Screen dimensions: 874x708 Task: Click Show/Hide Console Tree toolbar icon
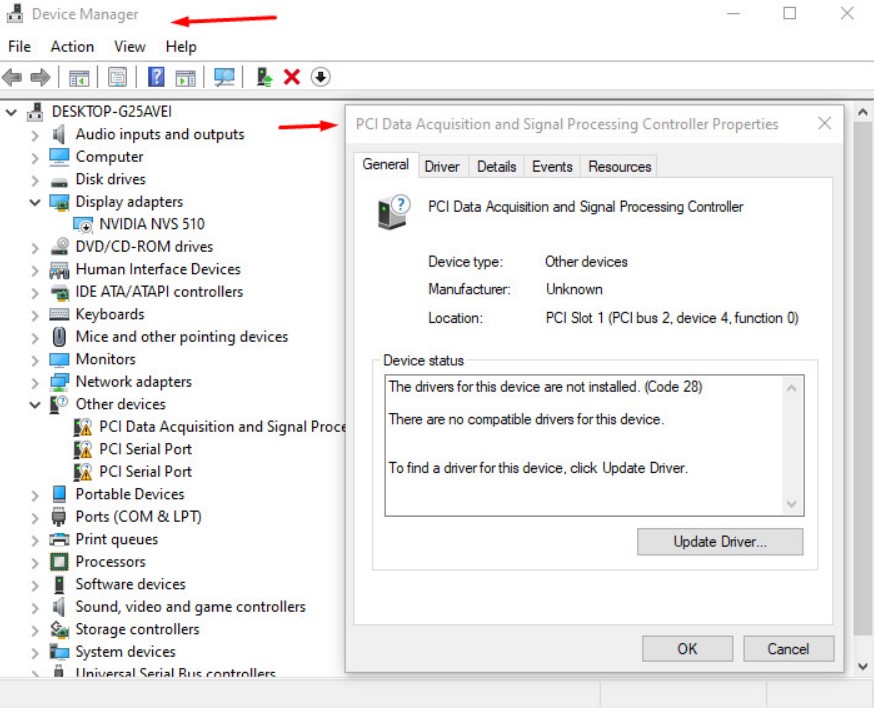79,77
